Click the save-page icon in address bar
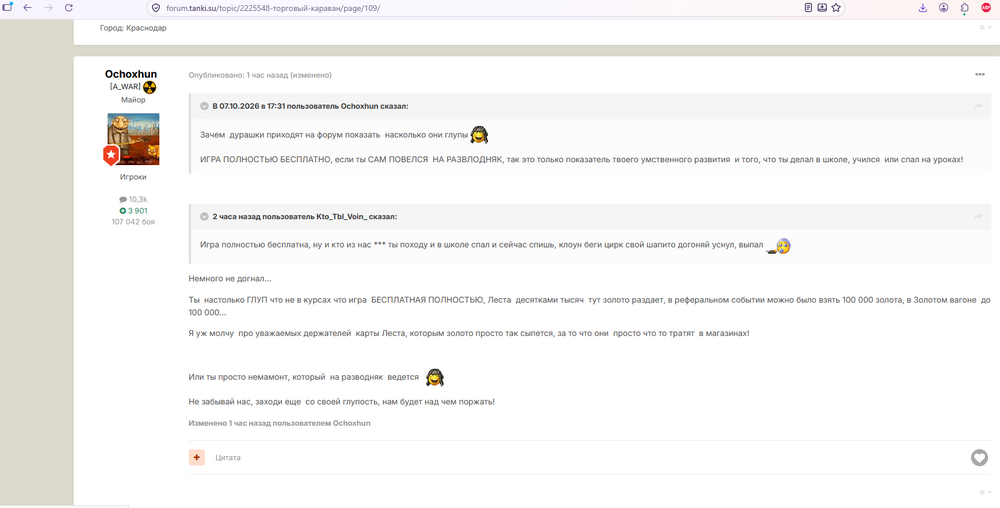The image size is (1000, 508). point(822,8)
